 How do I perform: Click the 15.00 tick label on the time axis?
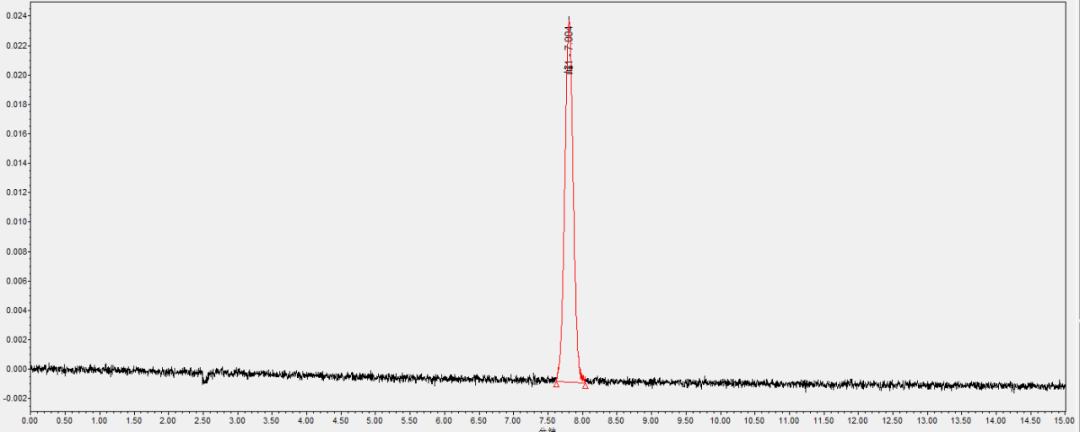click(1065, 420)
